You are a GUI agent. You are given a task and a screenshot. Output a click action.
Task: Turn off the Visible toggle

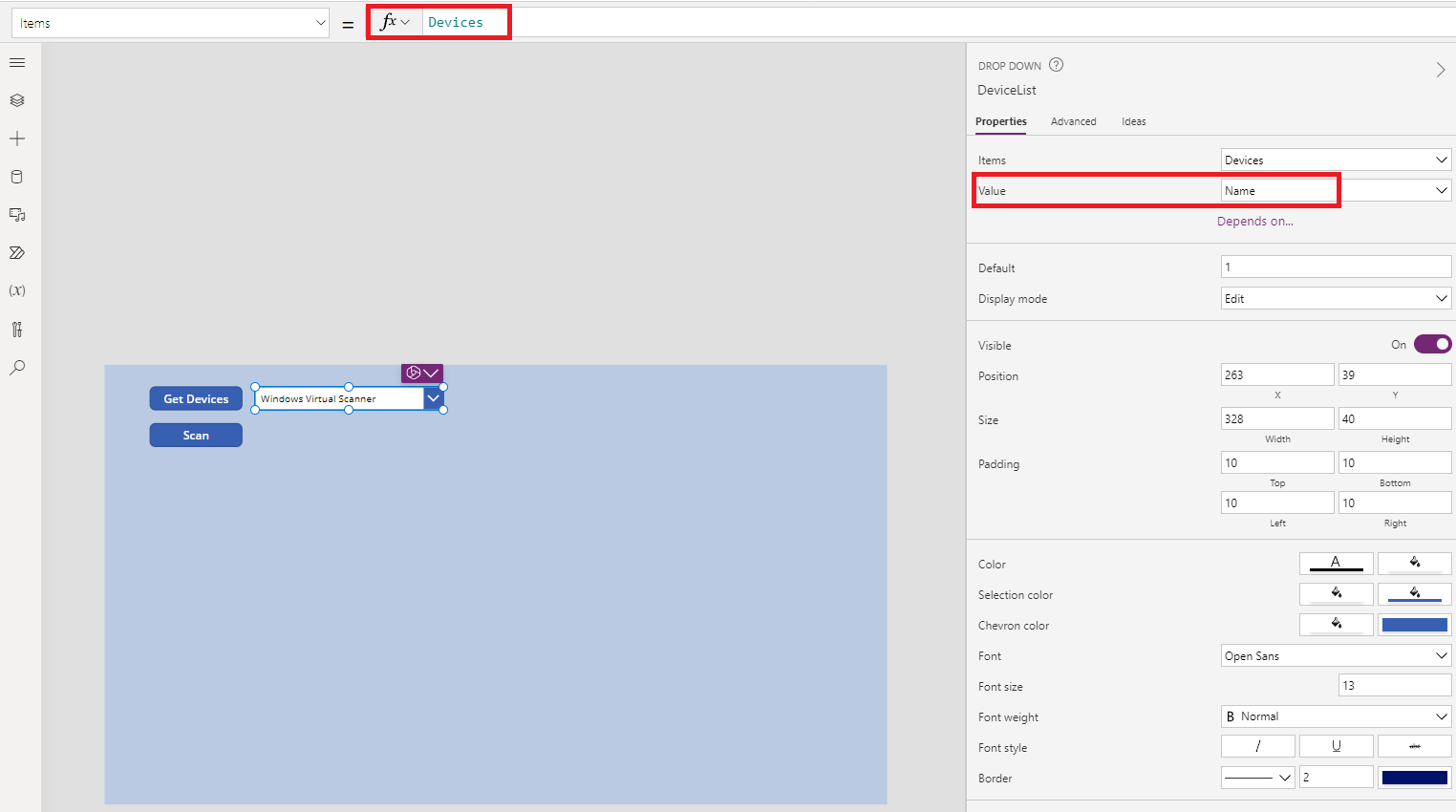(1432, 344)
